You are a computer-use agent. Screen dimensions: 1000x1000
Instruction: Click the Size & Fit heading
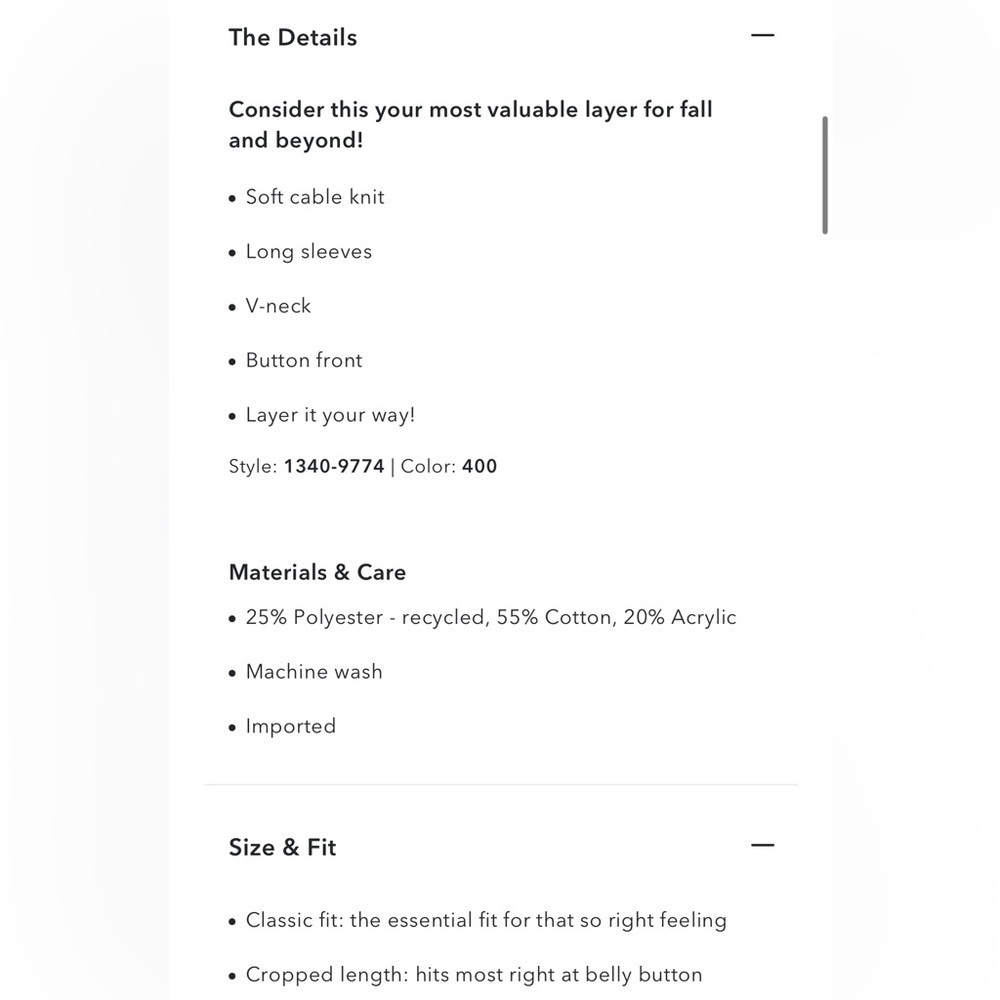coord(282,847)
